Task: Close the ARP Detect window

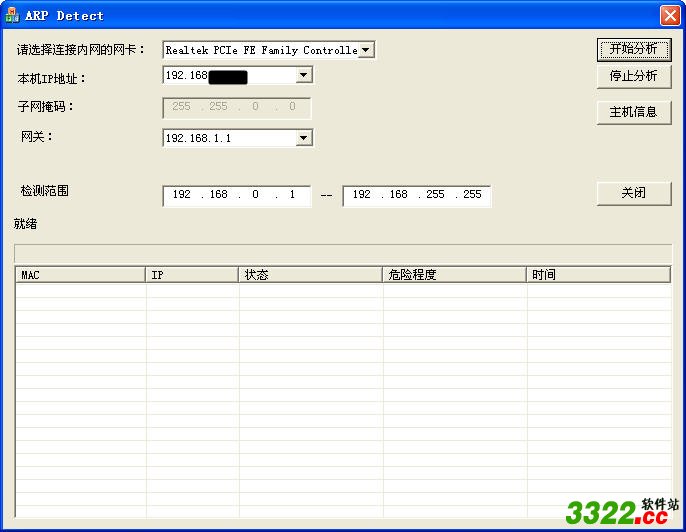Action: click(x=669, y=15)
